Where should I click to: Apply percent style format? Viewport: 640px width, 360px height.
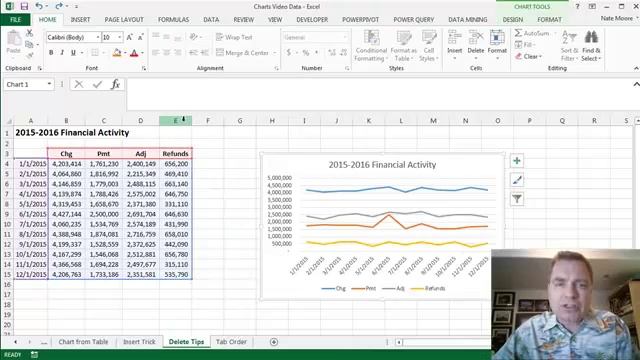(306, 53)
